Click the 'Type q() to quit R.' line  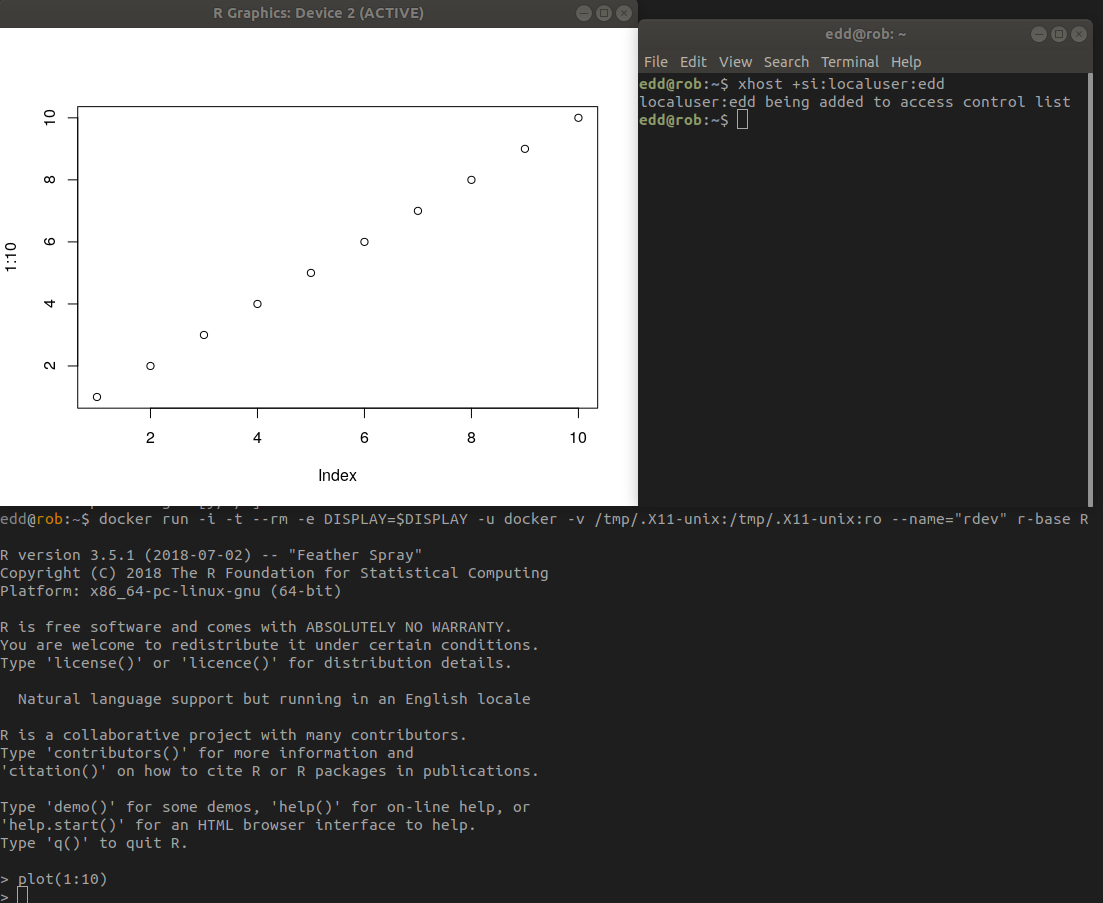click(x=94, y=843)
